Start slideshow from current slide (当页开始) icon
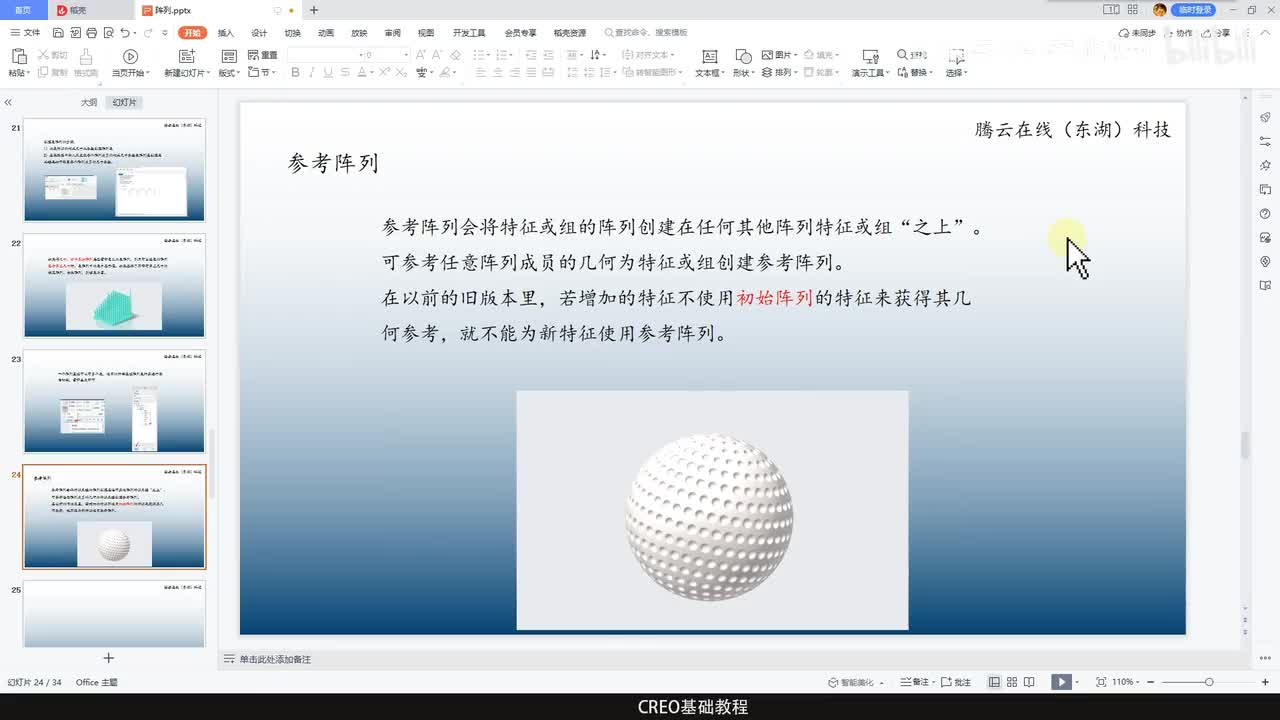This screenshot has height=720, width=1280. (130, 57)
